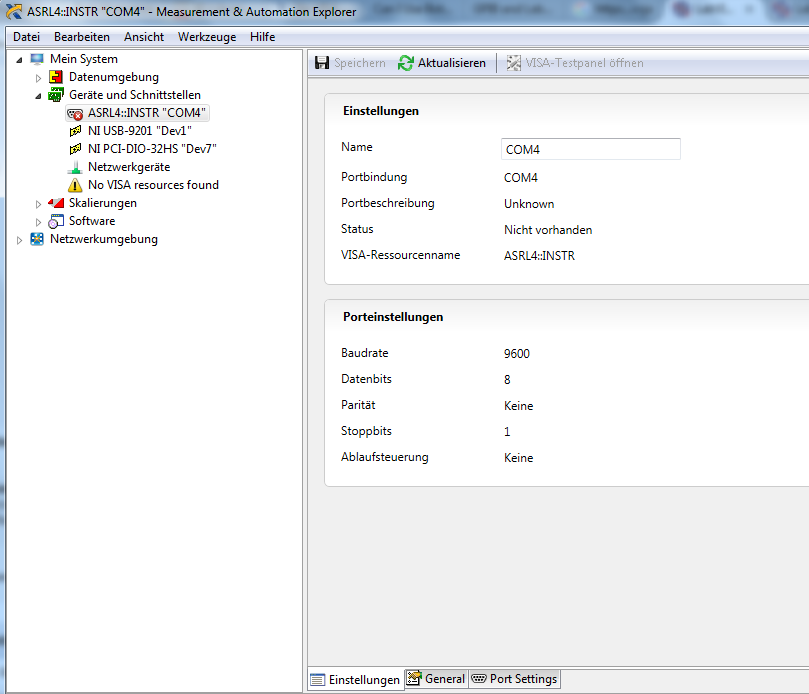
Task: Click the Status value Nicht vorhanden
Action: point(548,230)
